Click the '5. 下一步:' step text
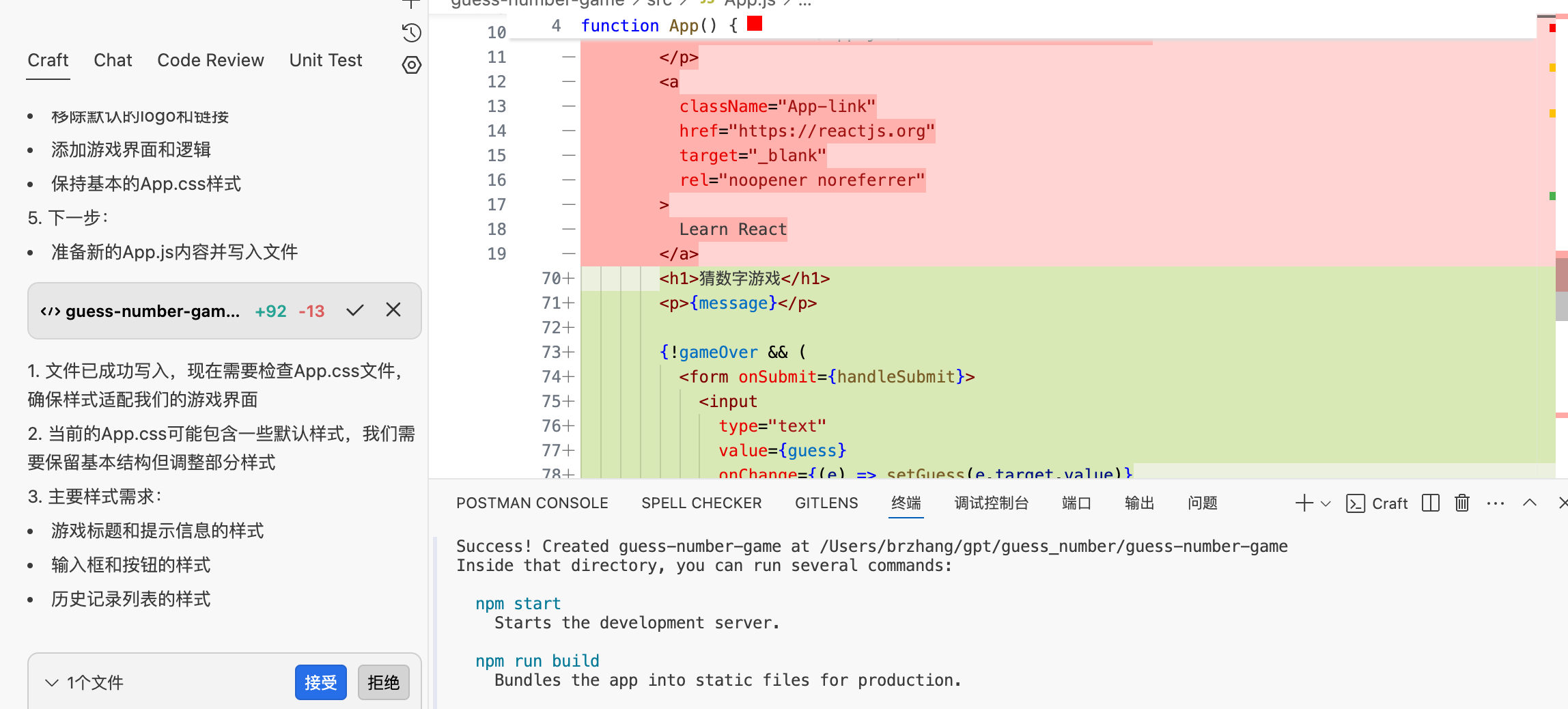Image resolution: width=1568 pixels, height=709 pixels. click(x=68, y=218)
